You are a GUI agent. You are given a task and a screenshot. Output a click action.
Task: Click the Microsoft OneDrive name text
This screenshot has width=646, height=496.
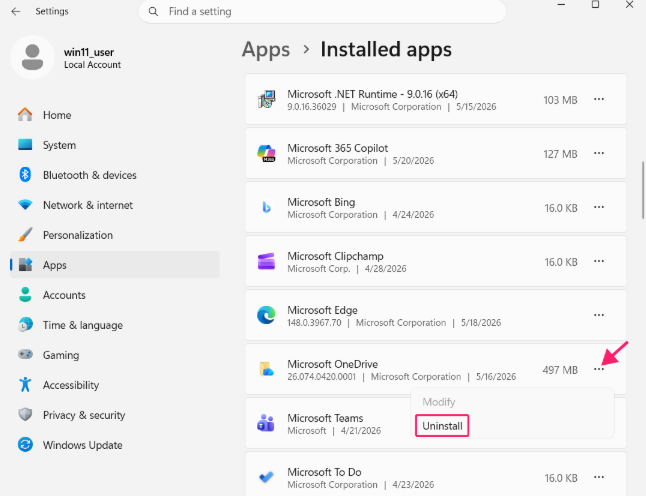click(x=332, y=364)
